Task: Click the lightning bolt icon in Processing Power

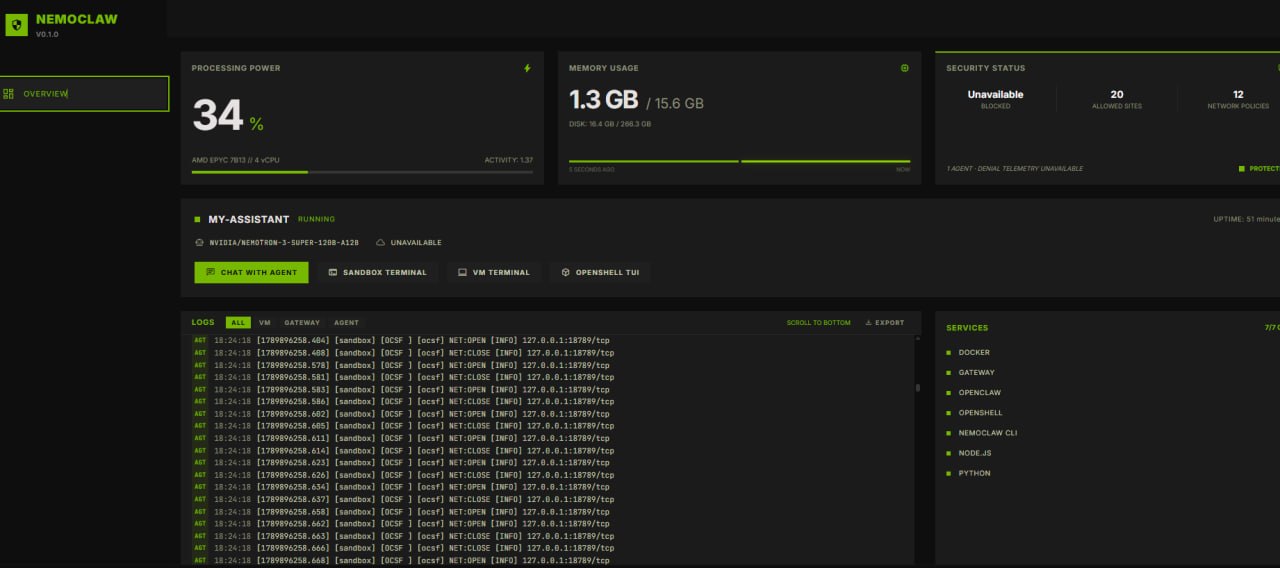Action: pos(527,68)
